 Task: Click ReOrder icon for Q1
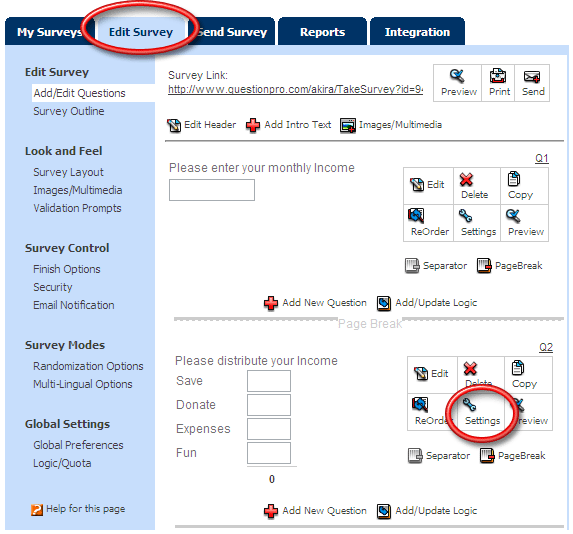coord(416,215)
